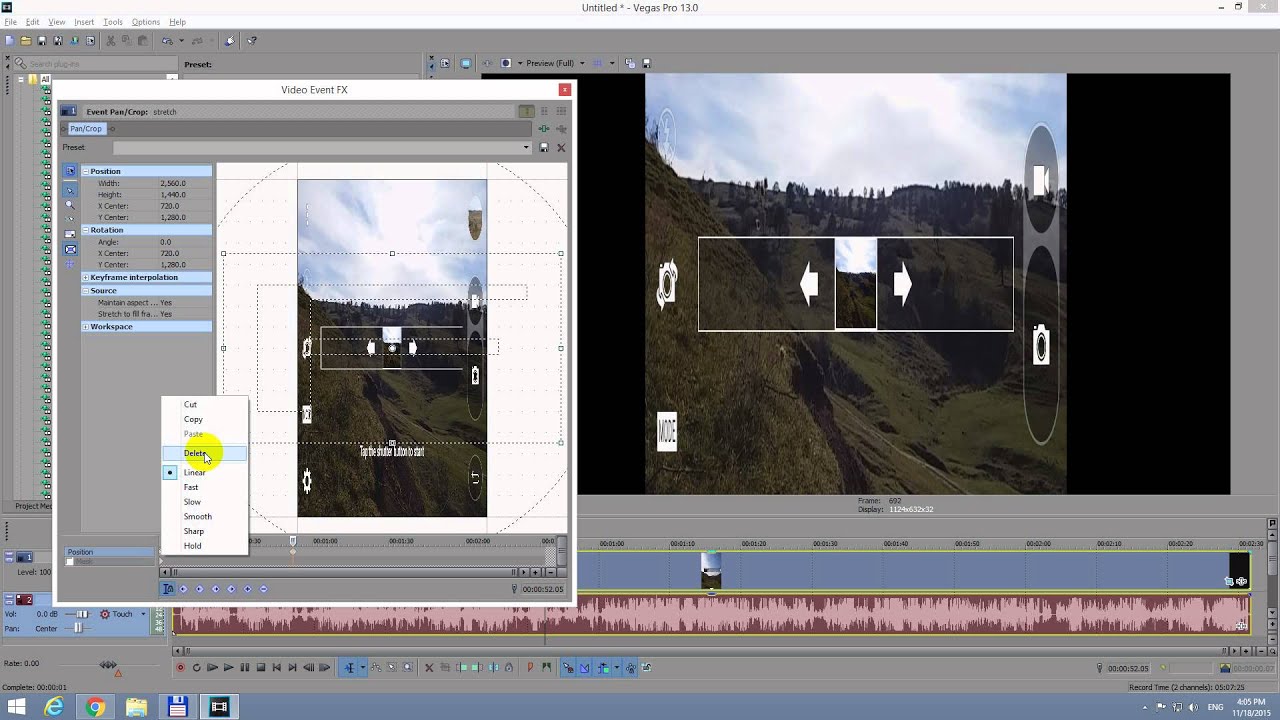Delete the Pan/Crop preset
The height and width of the screenshot is (720, 1280).
(x=561, y=148)
